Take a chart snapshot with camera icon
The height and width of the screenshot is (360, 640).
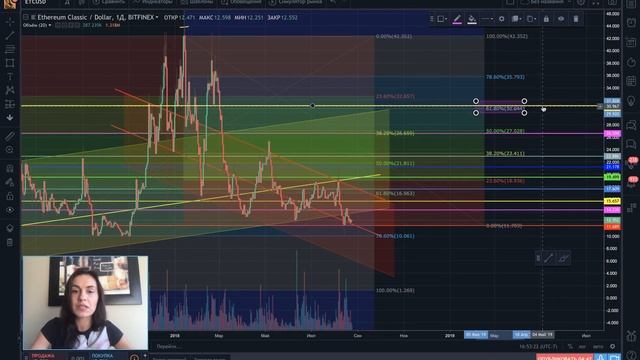612,2
